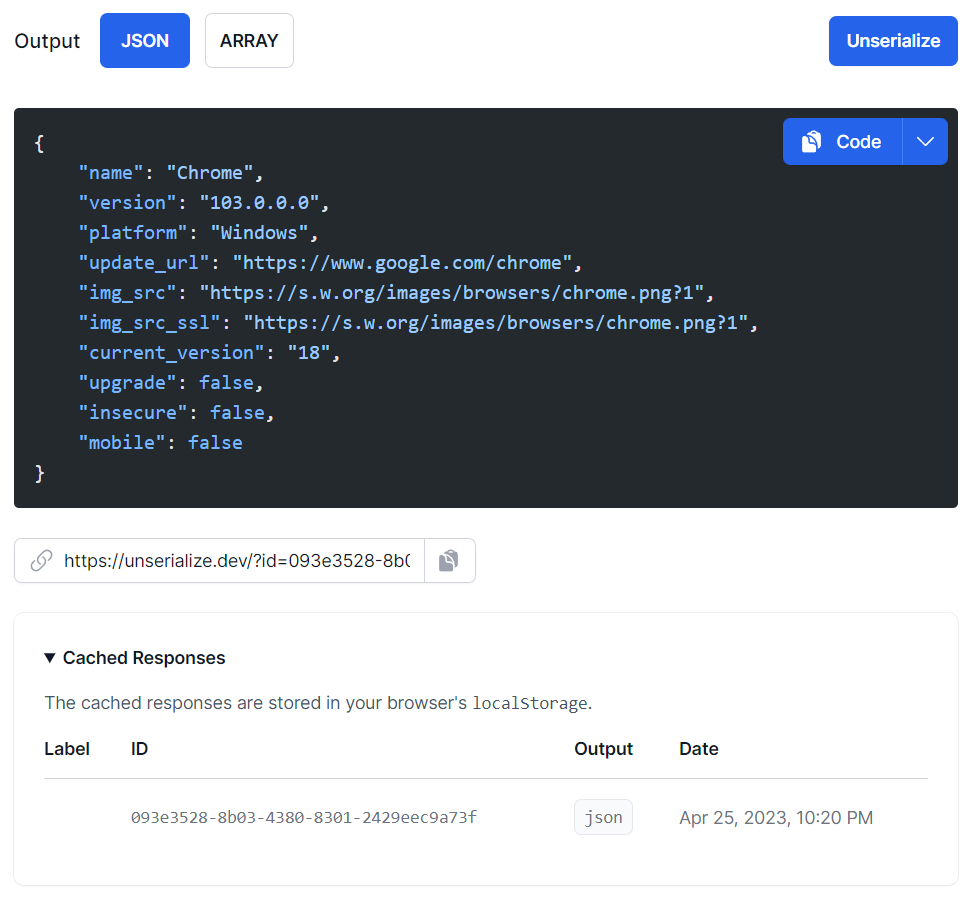Click the json output badge

coord(603,817)
